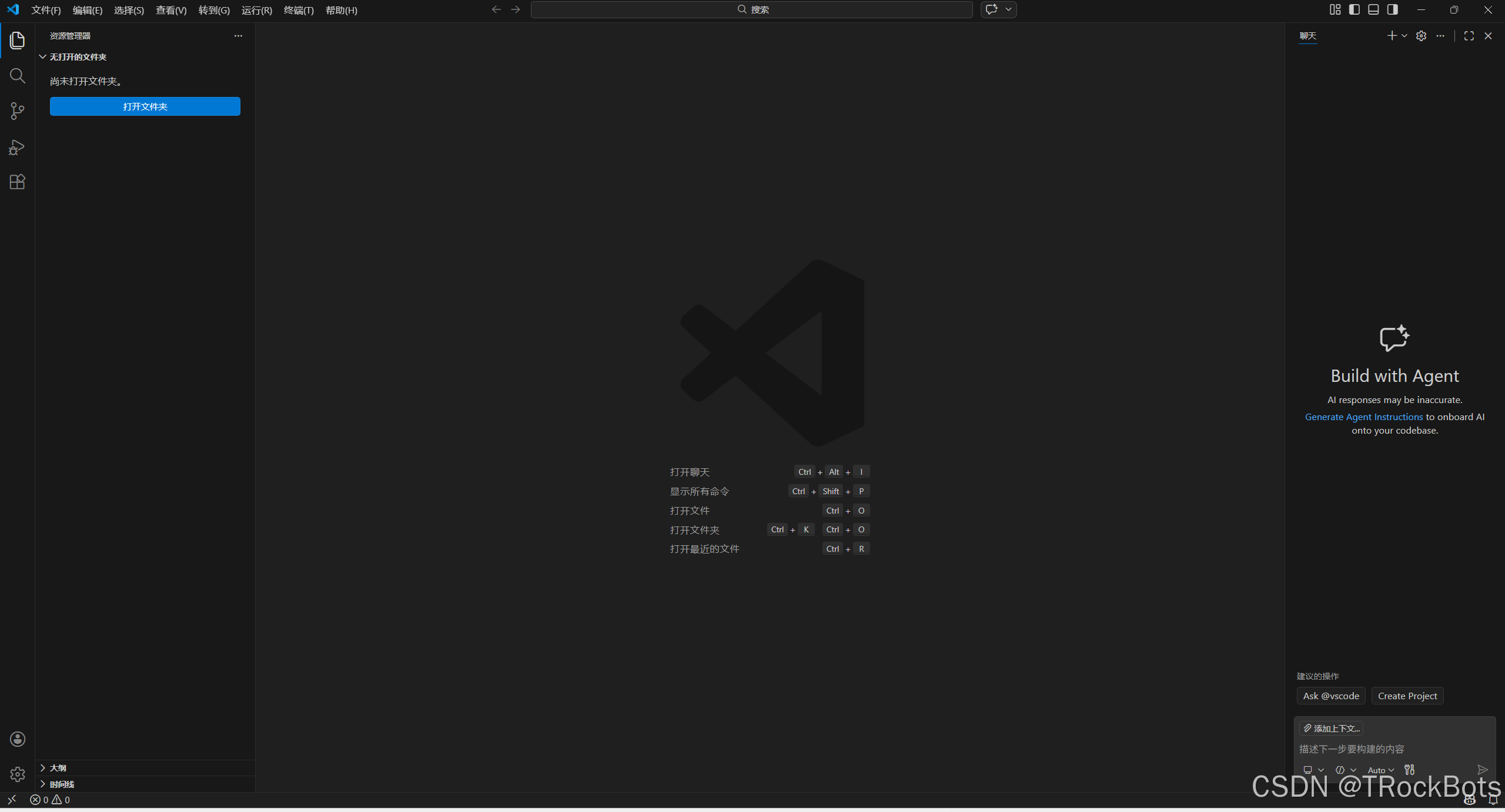Configure chat tools wrench icon

tap(1409, 770)
